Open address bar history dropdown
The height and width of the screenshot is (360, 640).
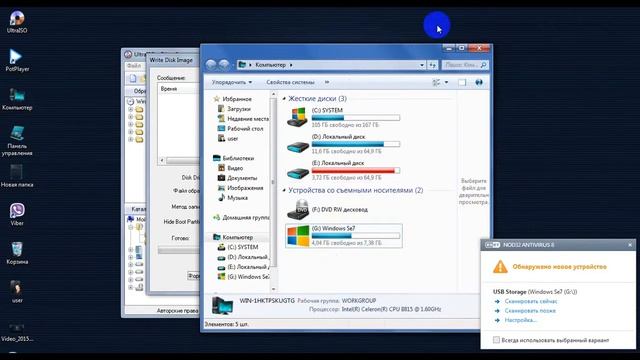click(422, 65)
